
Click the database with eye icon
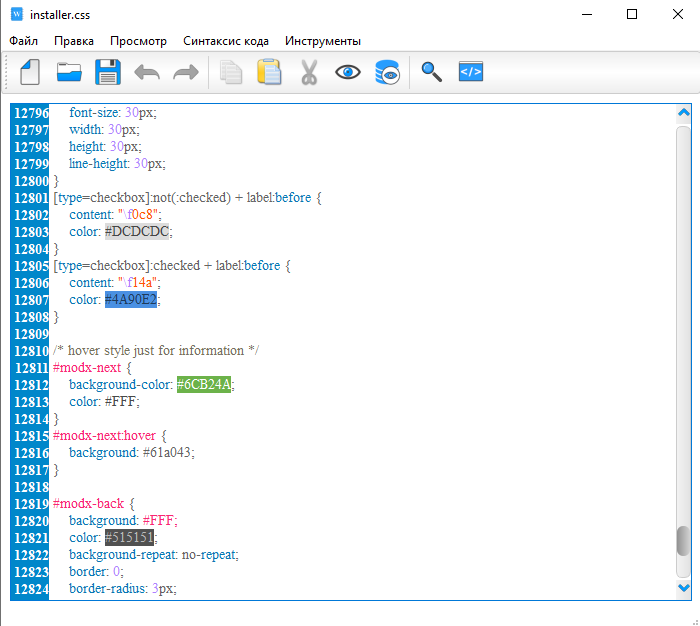(x=387, y=72)
